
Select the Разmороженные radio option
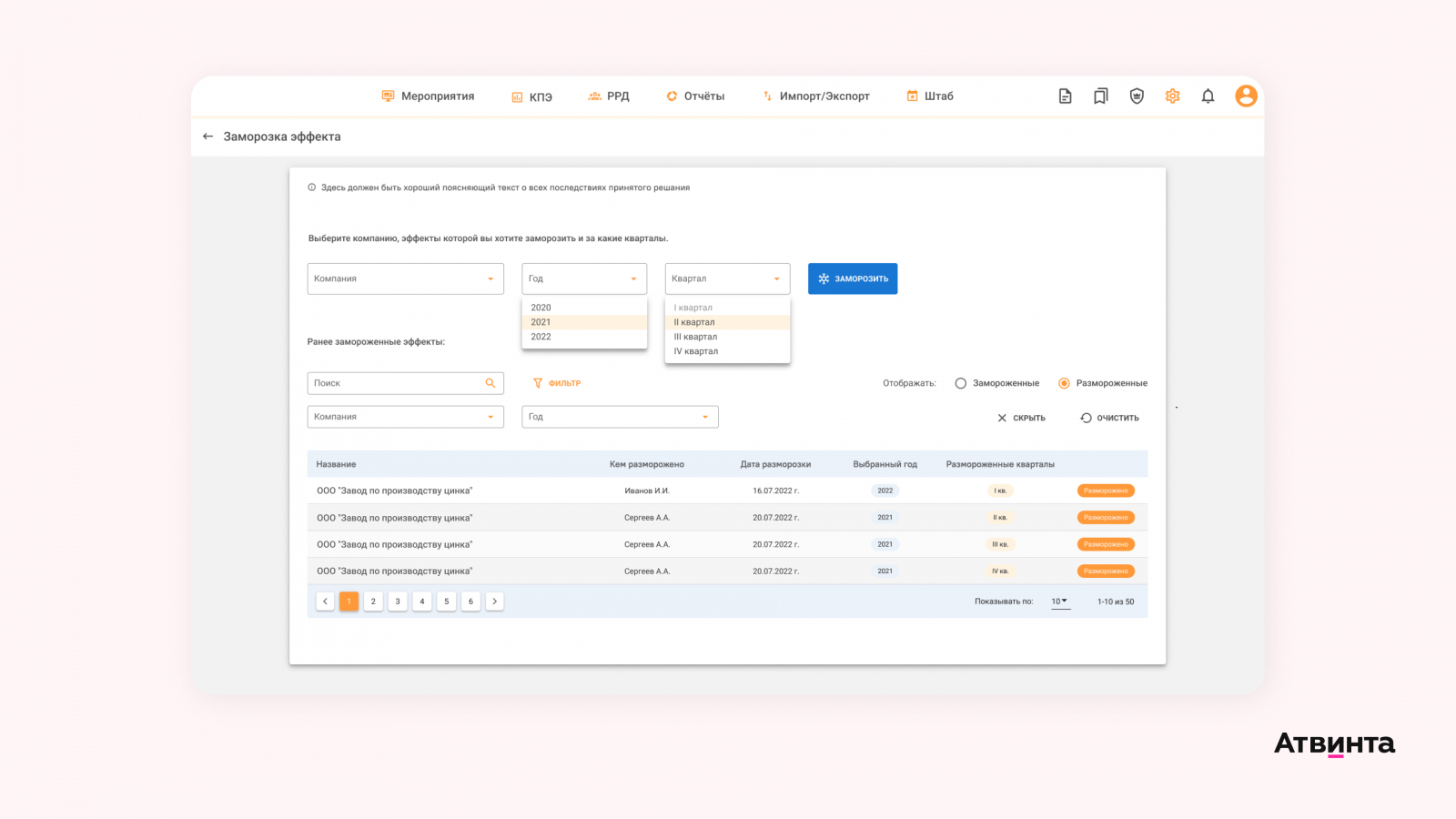pos(1064,383)
